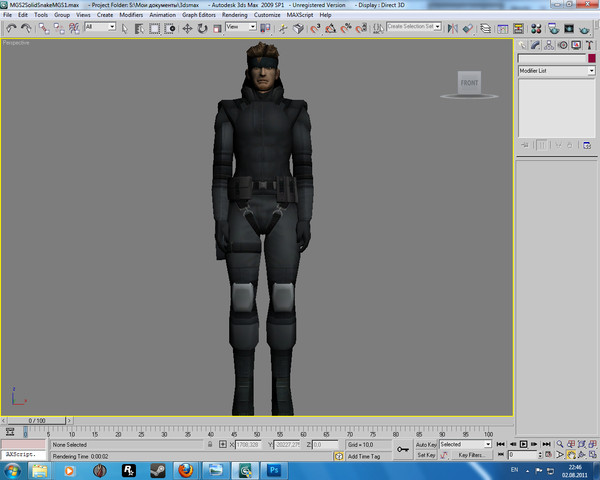Open the MAXScript menu
This screenshot has width=600, height=480.
coord(300,15)
